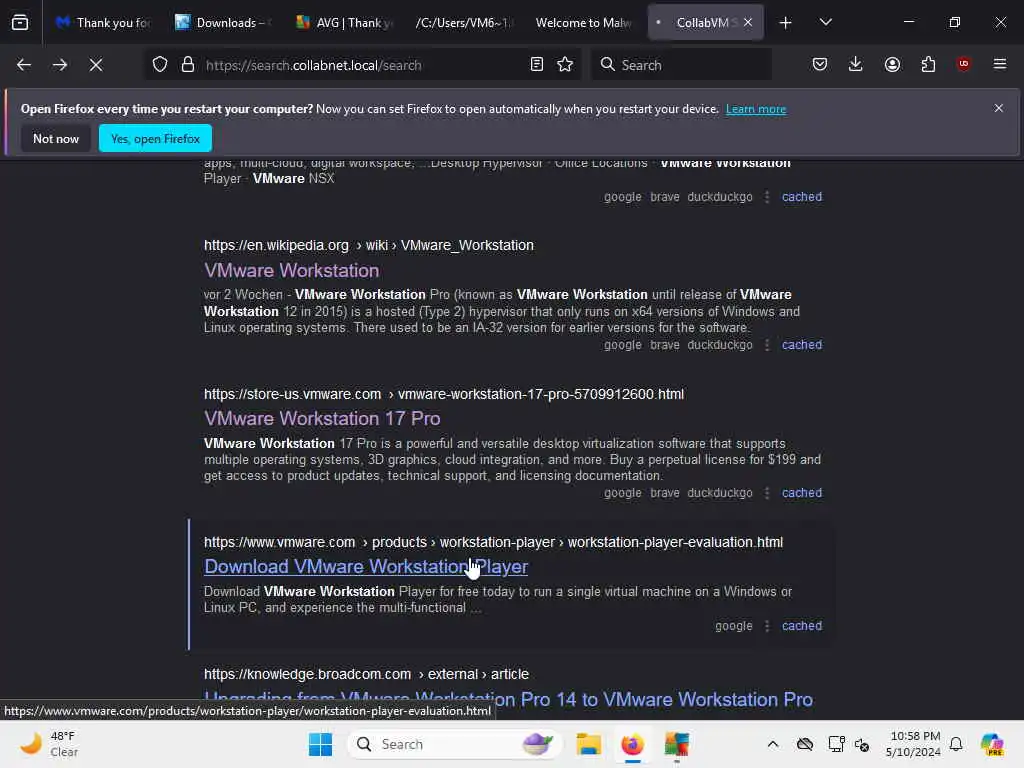Close the CollabVM tab
This screenshot has height=768, width=1024.
pos(748,23)
